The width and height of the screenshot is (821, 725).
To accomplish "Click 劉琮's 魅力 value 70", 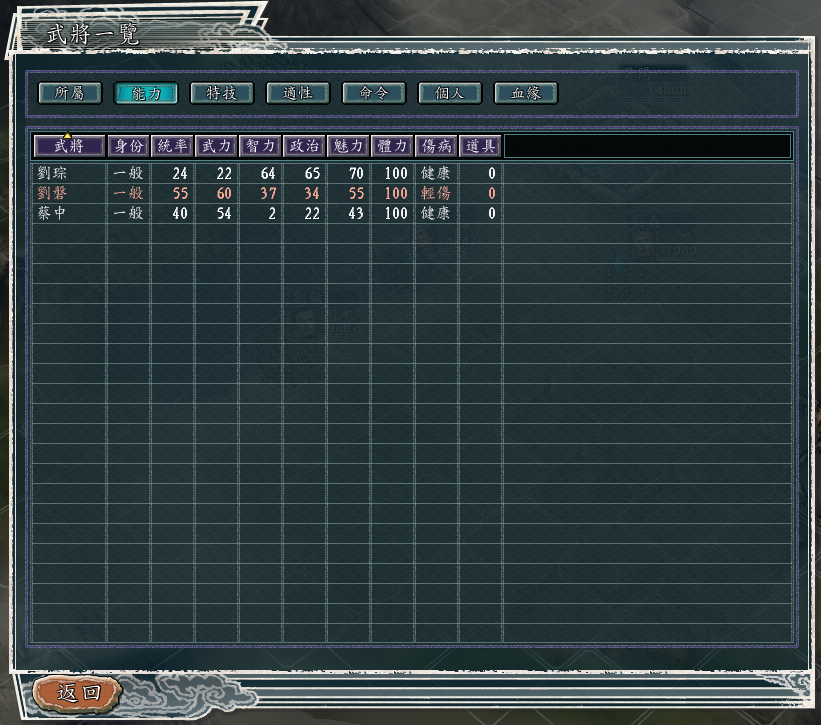I will click(x=356, y=173).
